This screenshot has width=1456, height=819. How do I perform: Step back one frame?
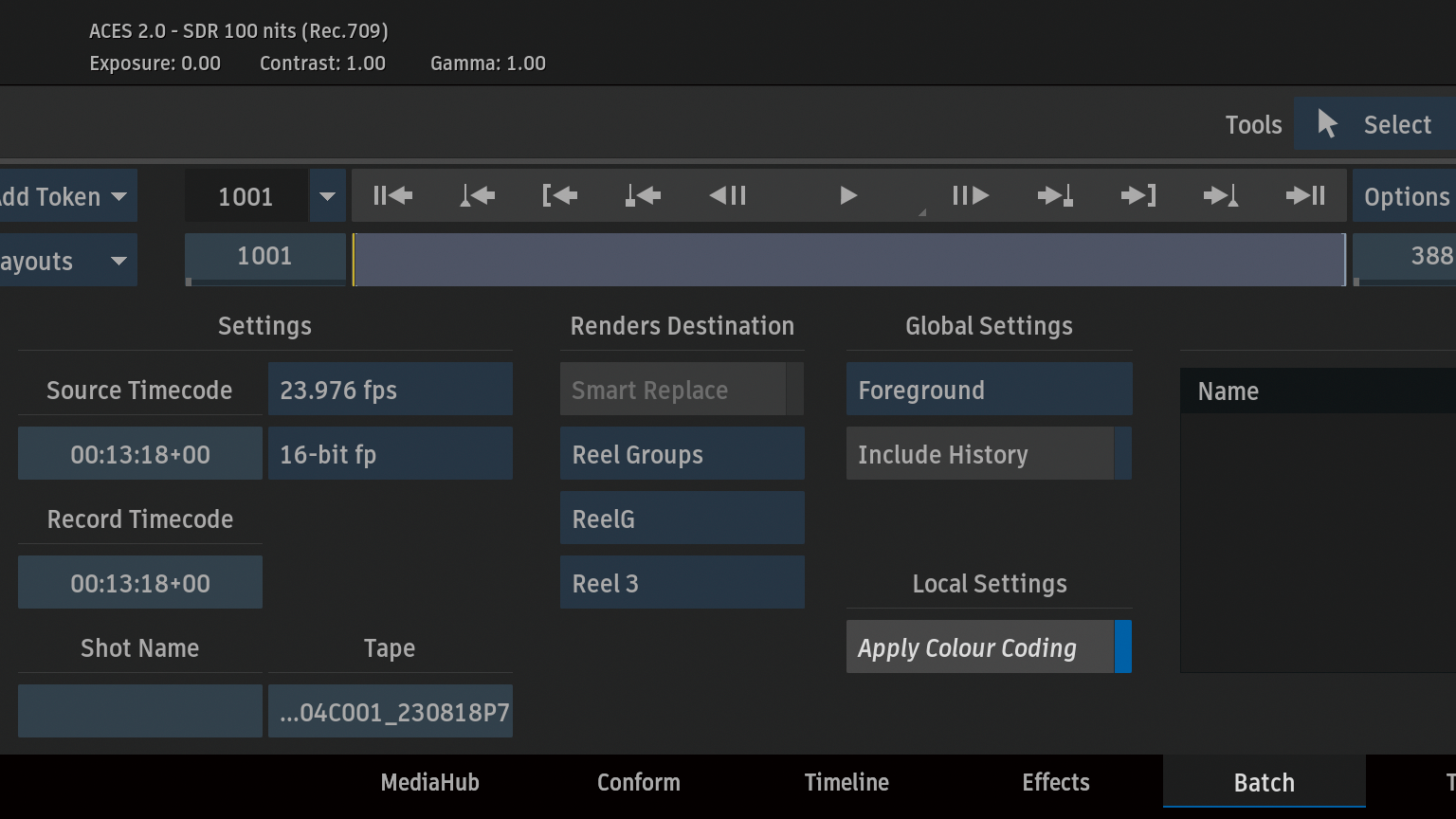[728, 196]
